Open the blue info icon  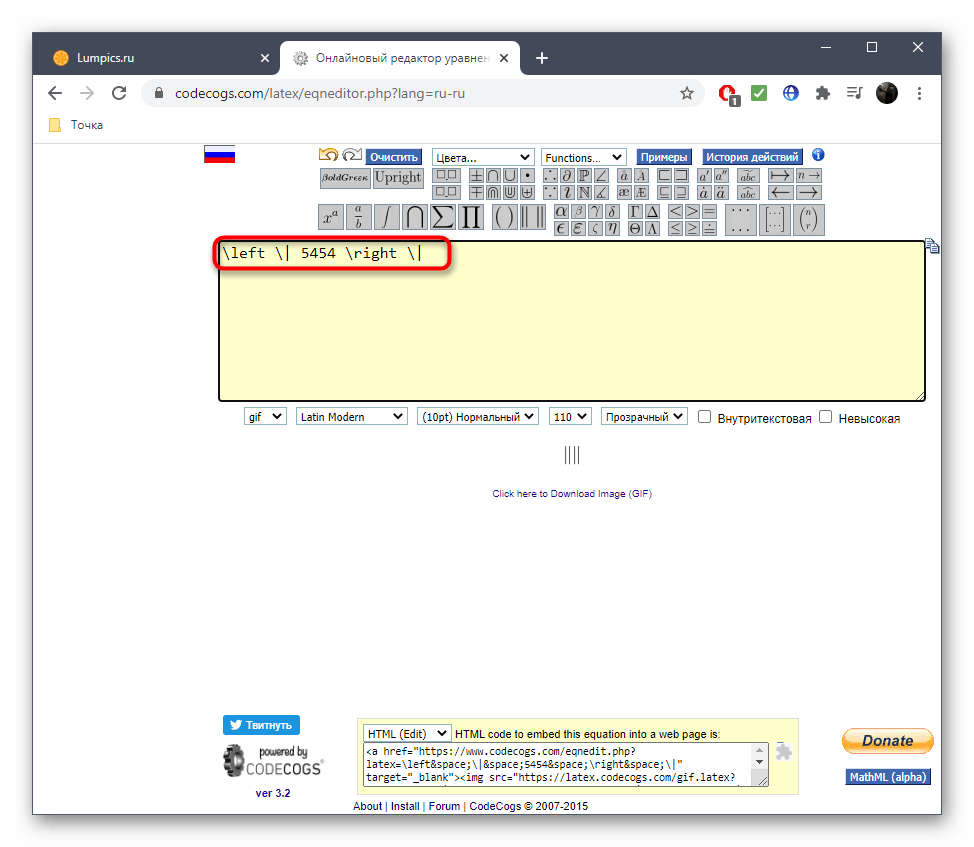click(x=818, y=156)
